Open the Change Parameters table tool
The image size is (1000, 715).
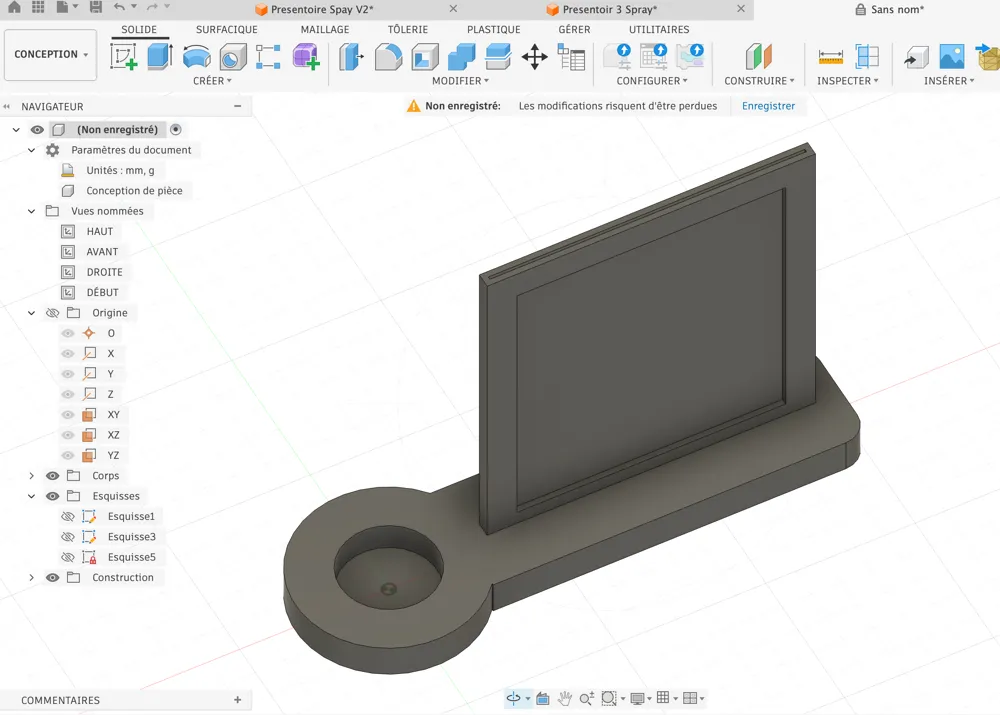pyautogui.click(x=571, y=57)
